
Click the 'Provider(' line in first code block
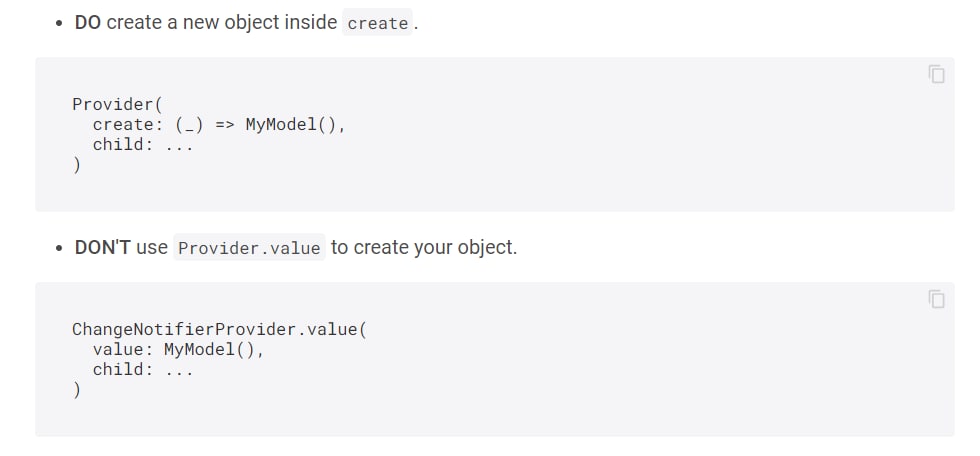point(117,104)
